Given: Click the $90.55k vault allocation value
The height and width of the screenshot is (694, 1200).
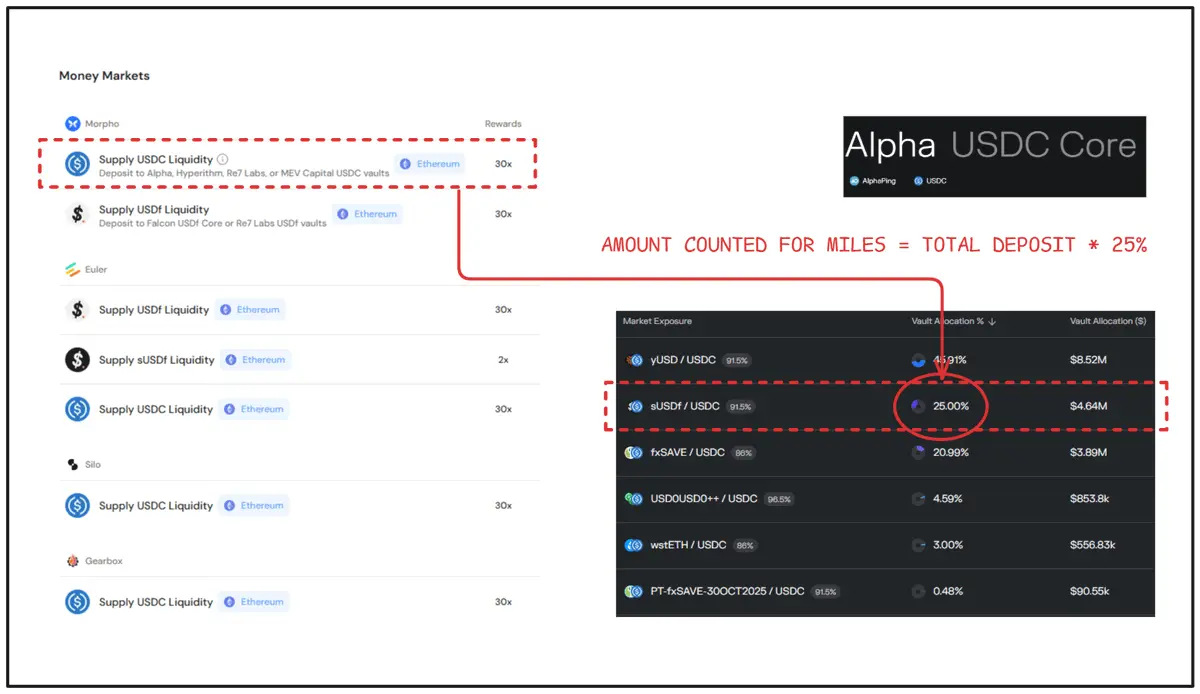Looking at the screenshot, I should pos(1090,591).
